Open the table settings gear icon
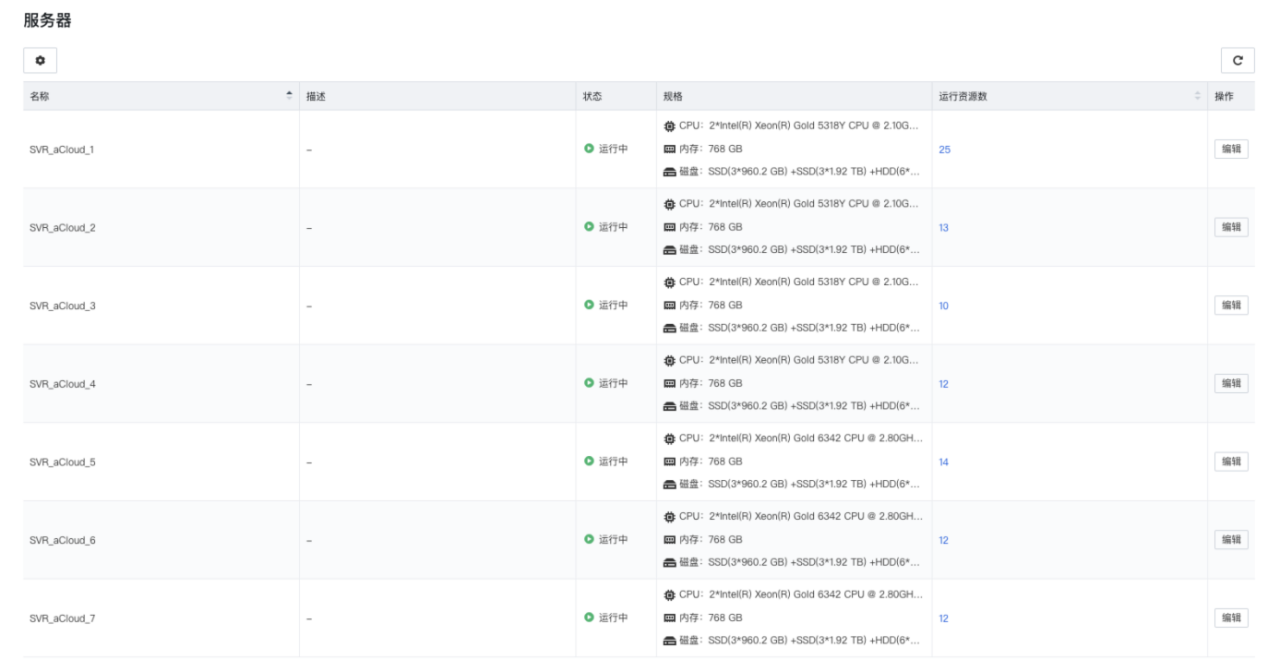Image resolution: width=1280 pixels, height=672 pixels. (40, 61)
